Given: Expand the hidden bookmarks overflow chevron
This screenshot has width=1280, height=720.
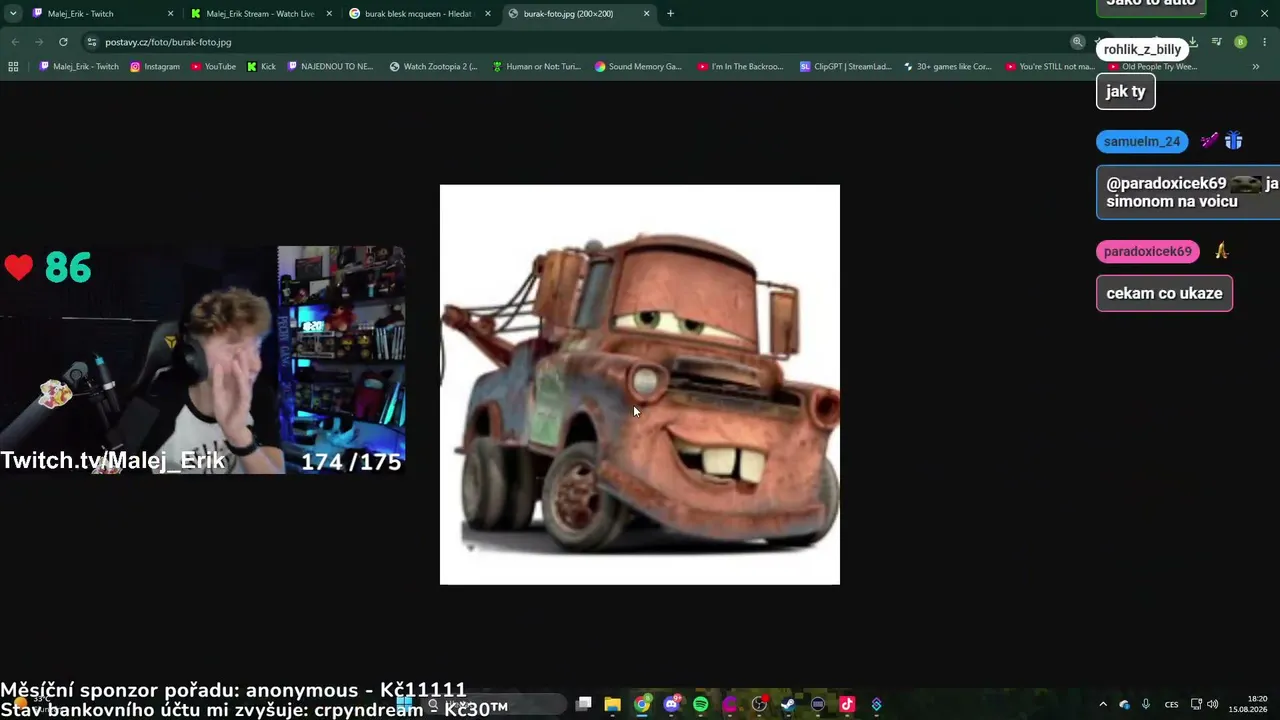Looking at the screenshot, I should pyautogui.click(x=1256, y=67).
